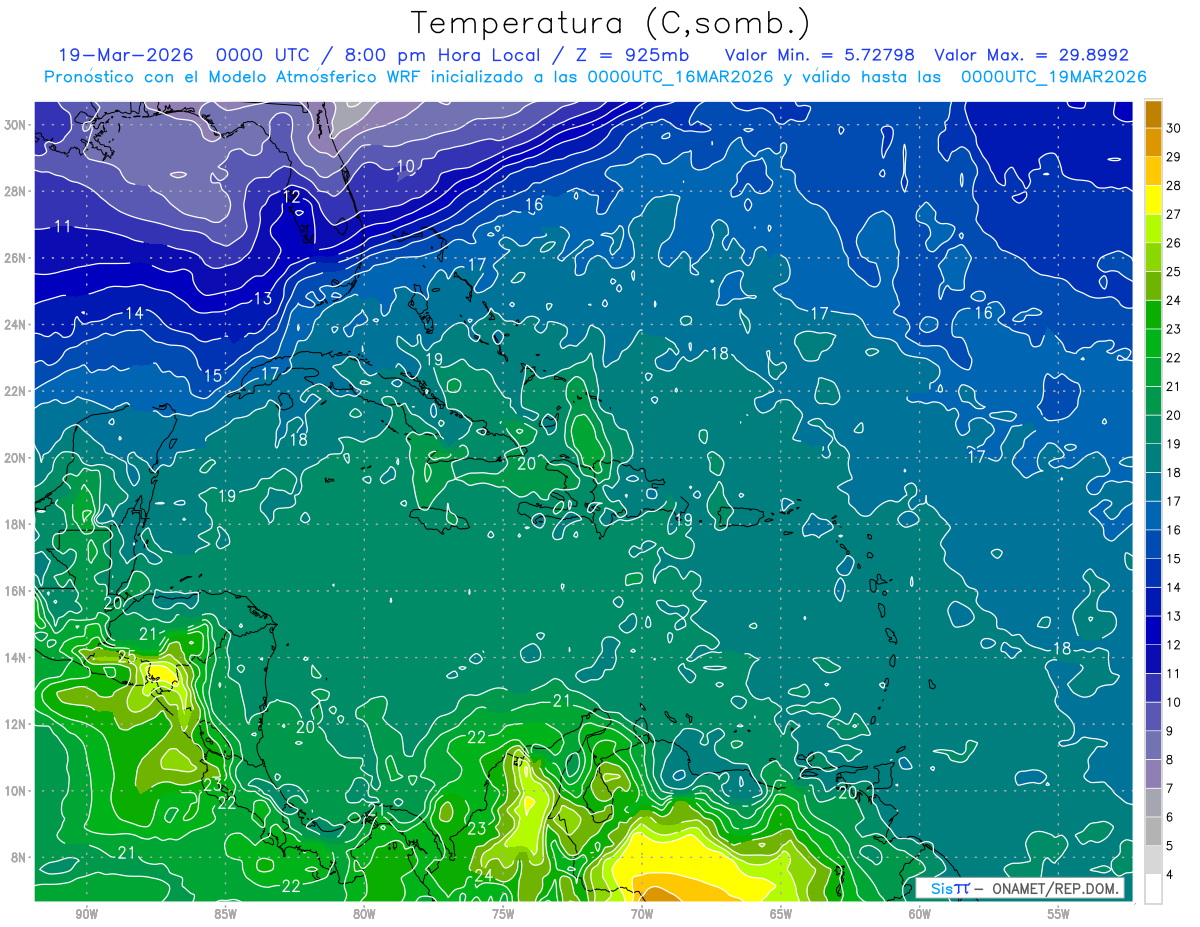Click the '80W' longitude axis label
Screen dimensions: 1200x927
(x=364, y=914)
